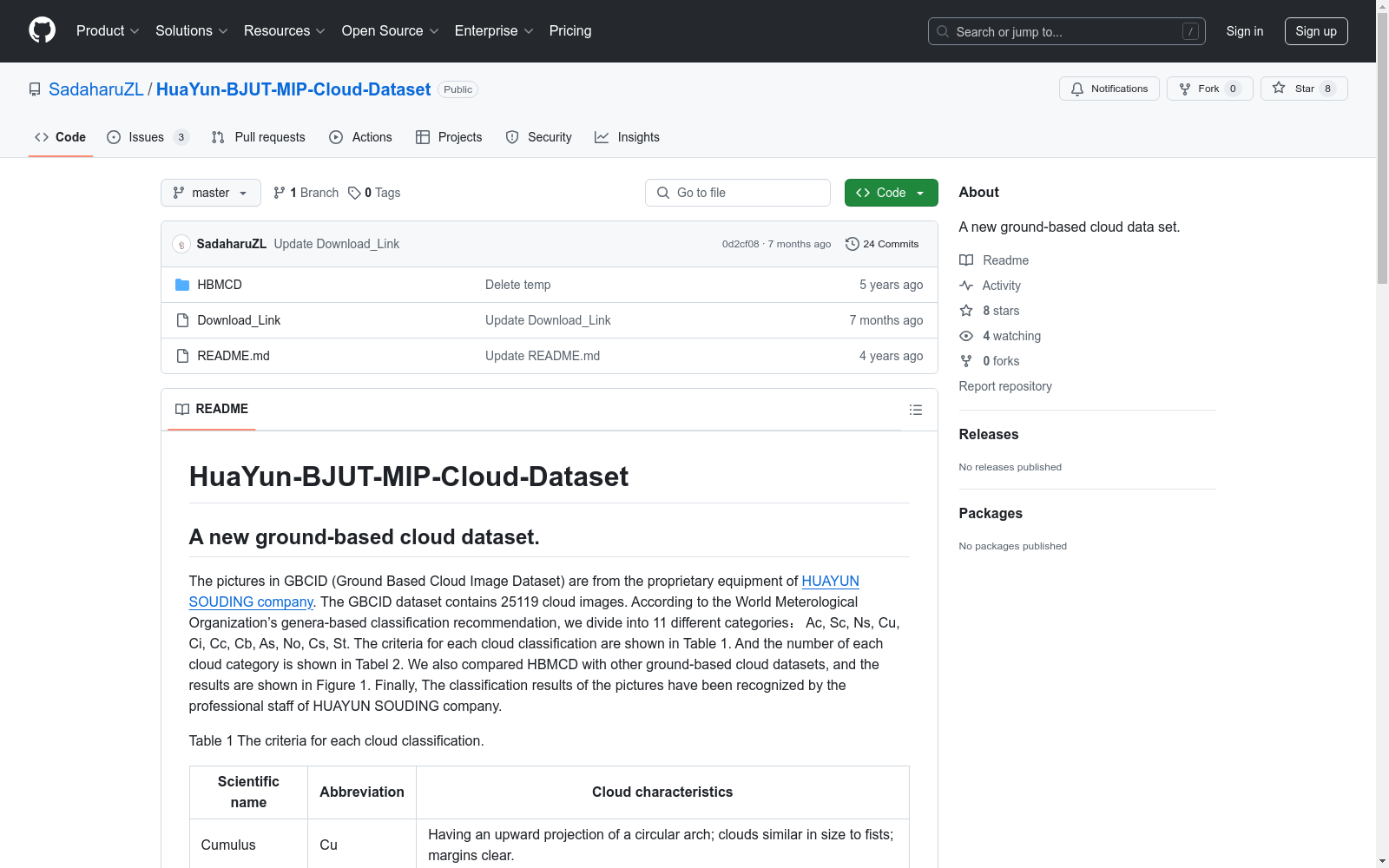Switch to the Code tab
This screenshot has width=1389, height=868.
61,137
